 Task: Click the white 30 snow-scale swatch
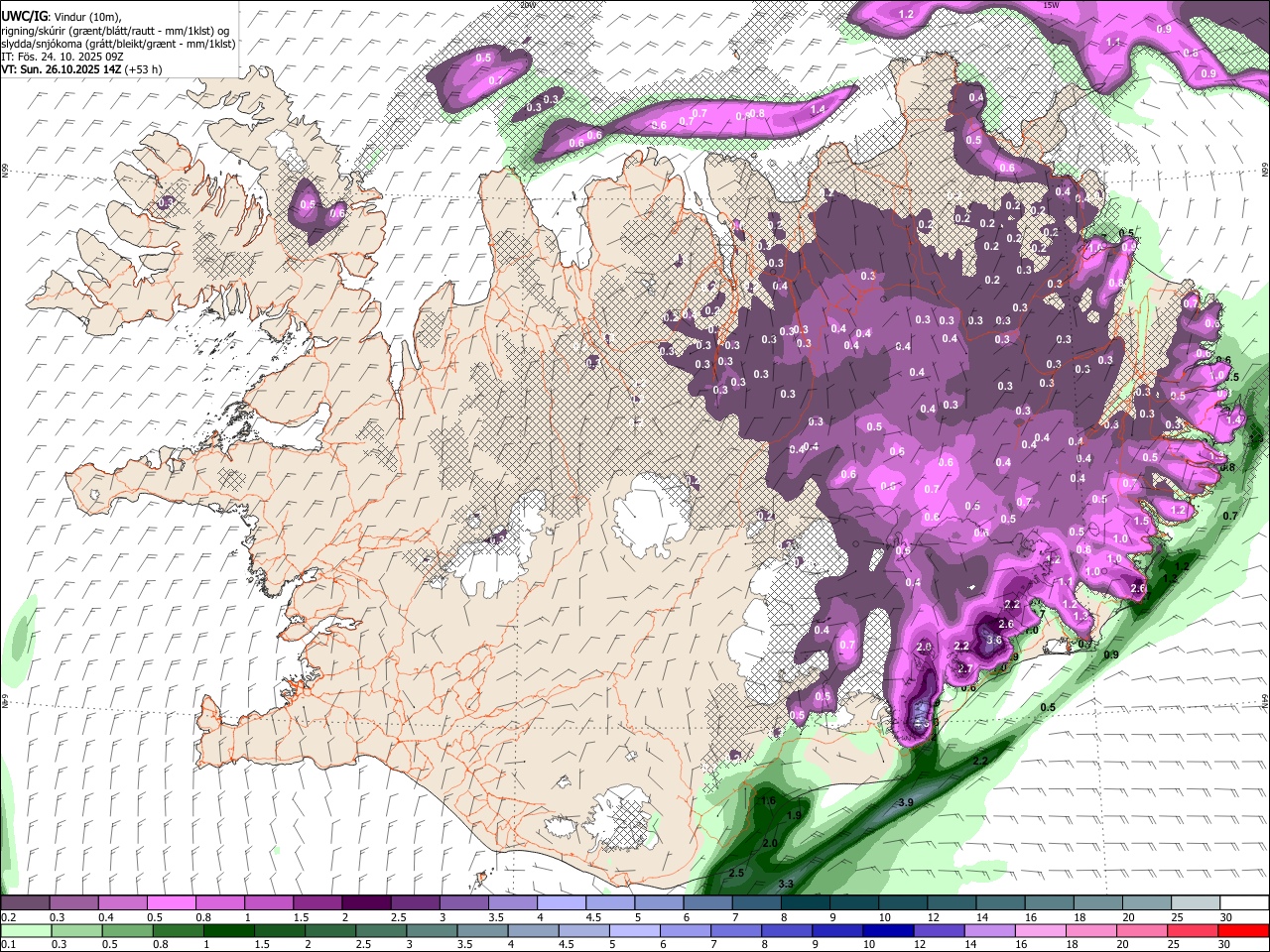point(1243,903)
